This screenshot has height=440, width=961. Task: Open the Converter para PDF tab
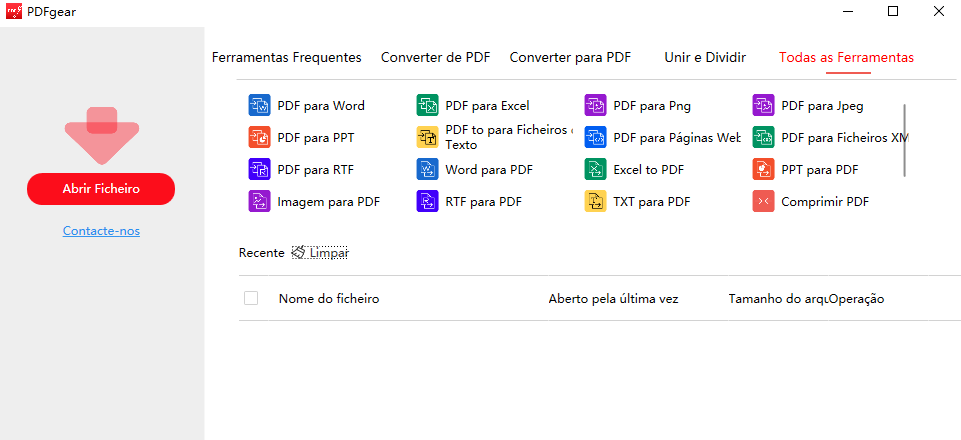coord(570,58)
